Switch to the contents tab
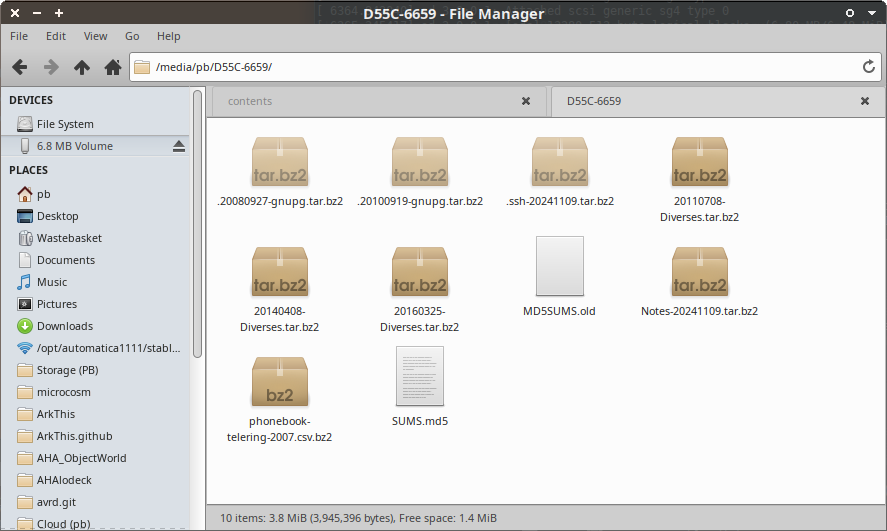Screen dimensions: 887x531 click(x=250, y=101)
